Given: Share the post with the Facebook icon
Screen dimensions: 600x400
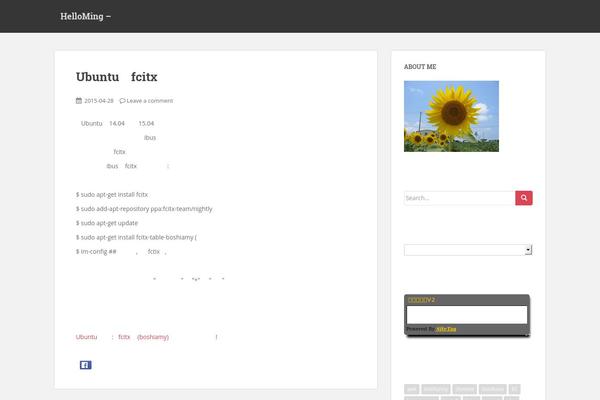Looking at the screenshot, I should [x=85, y=365].
